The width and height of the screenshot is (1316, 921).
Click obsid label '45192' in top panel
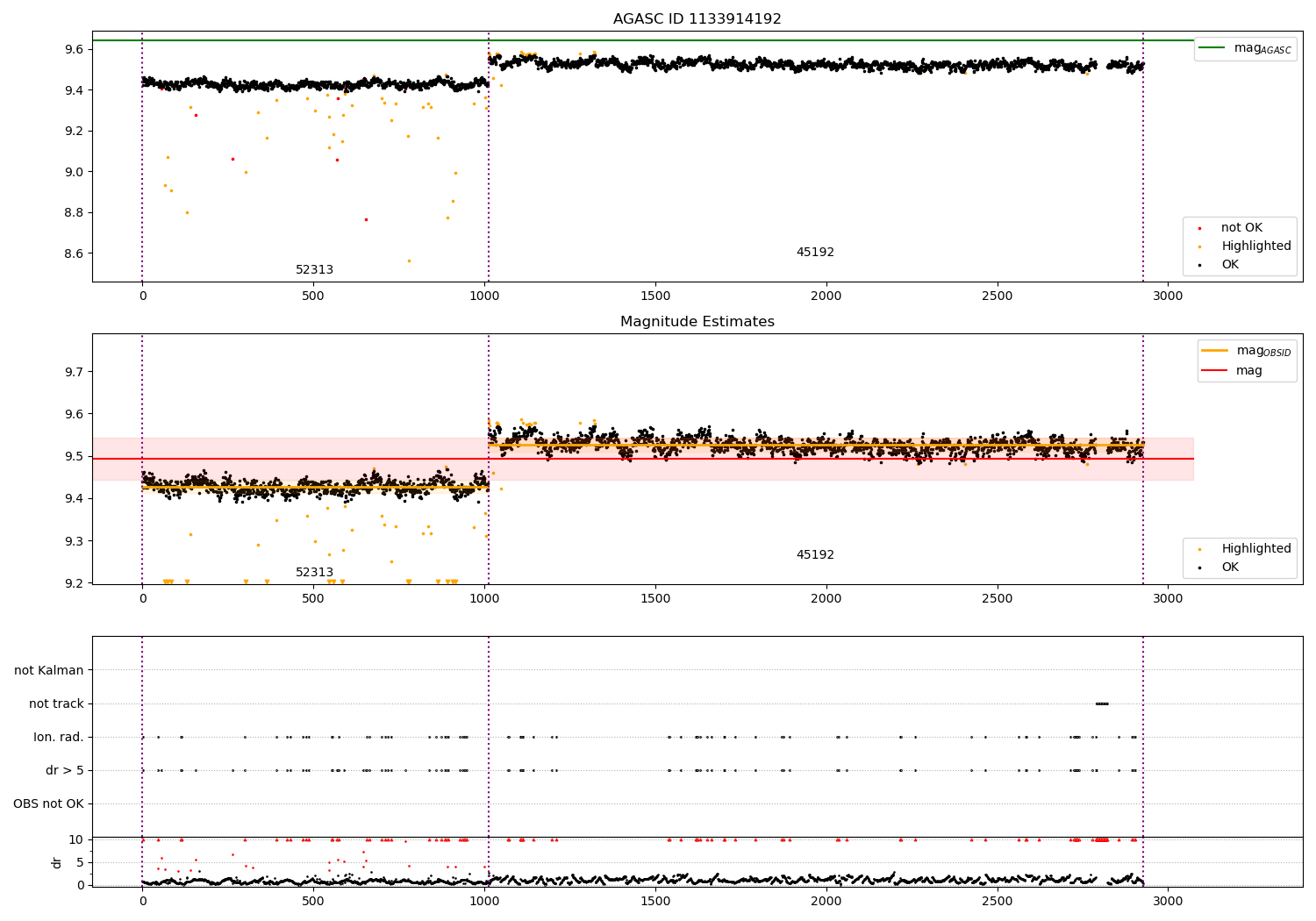[x=815, y=253]
